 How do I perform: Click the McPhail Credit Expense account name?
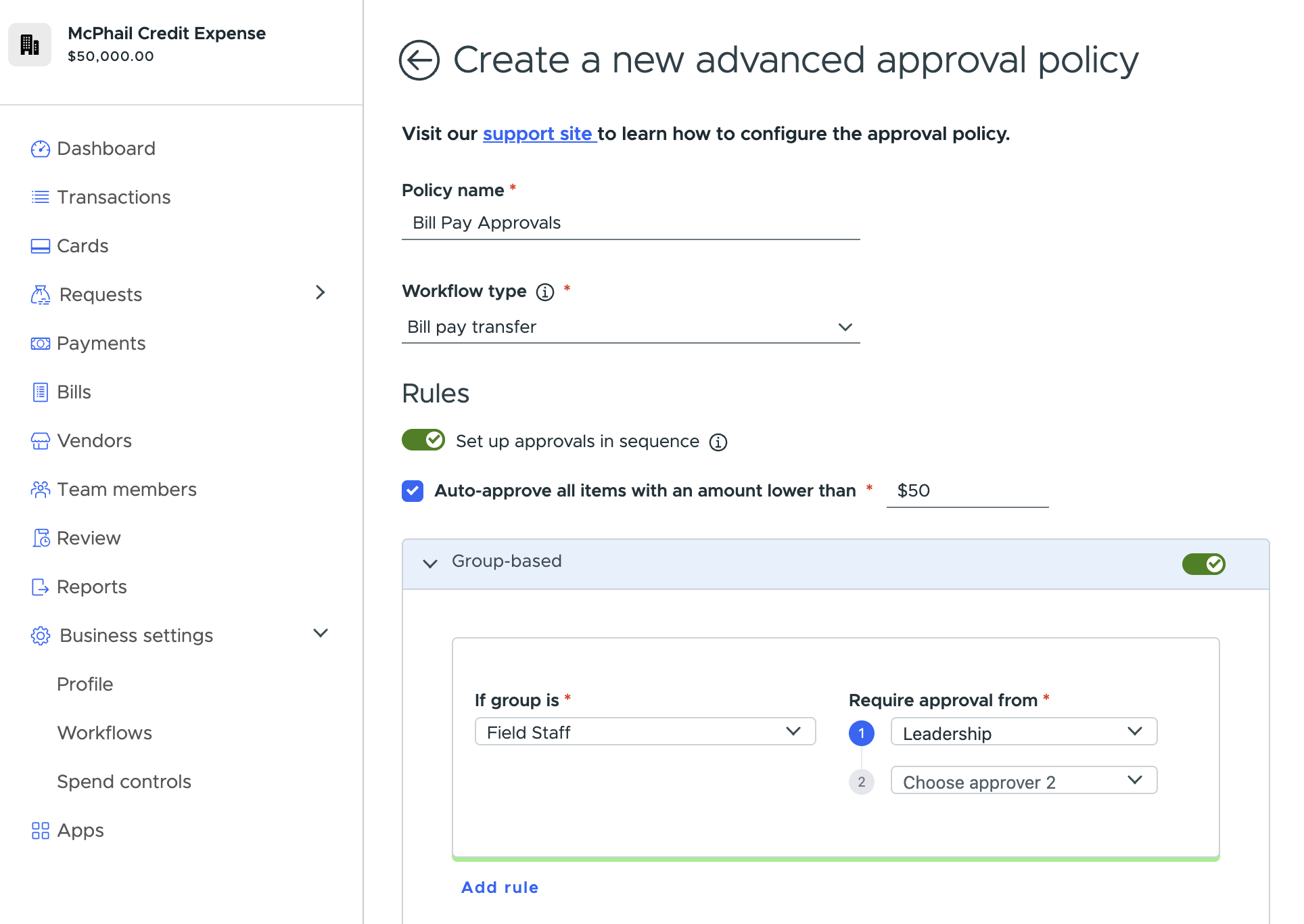coord(167,33)
